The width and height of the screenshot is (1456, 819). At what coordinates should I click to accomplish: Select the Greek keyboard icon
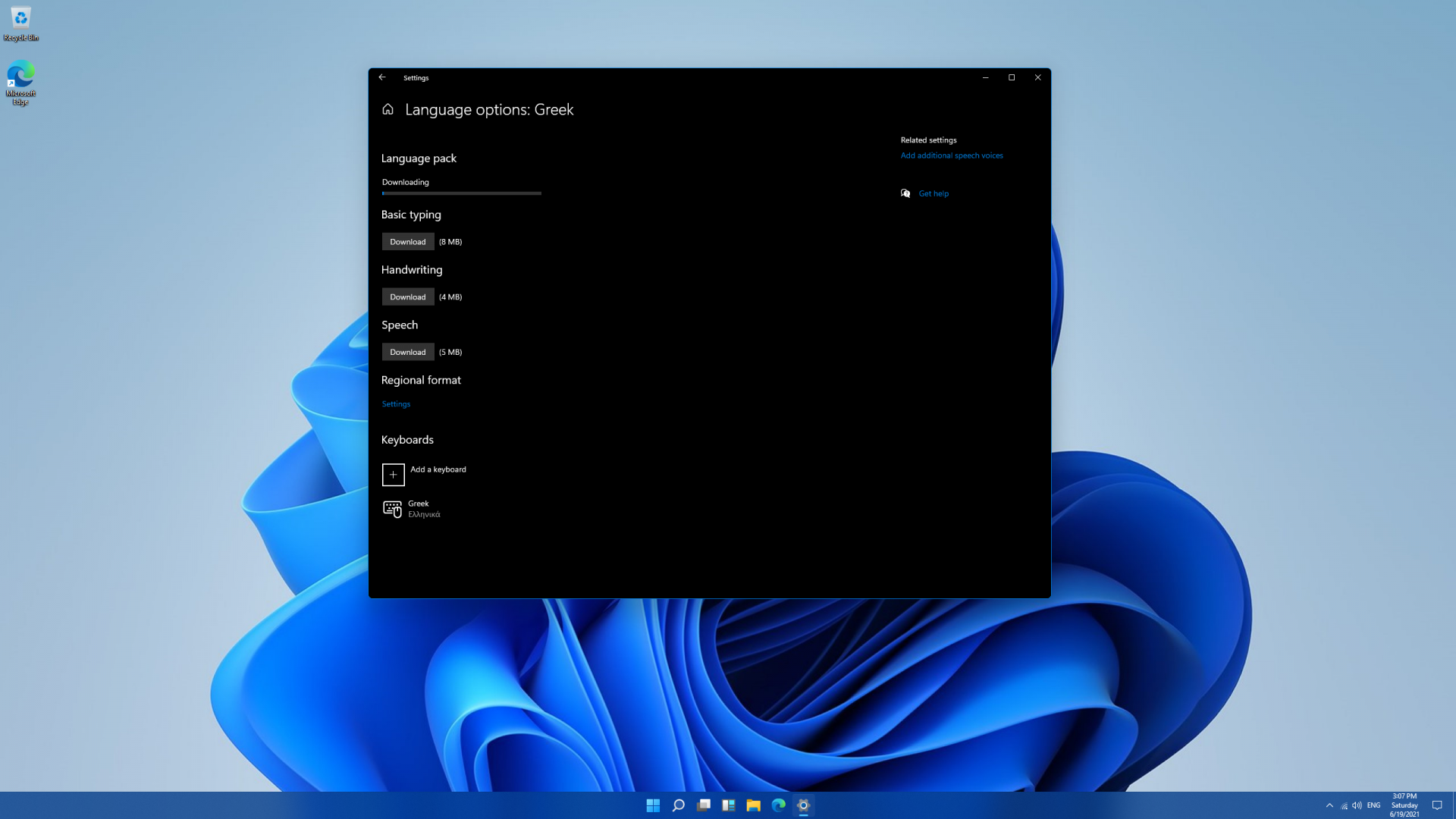point(392,509)
